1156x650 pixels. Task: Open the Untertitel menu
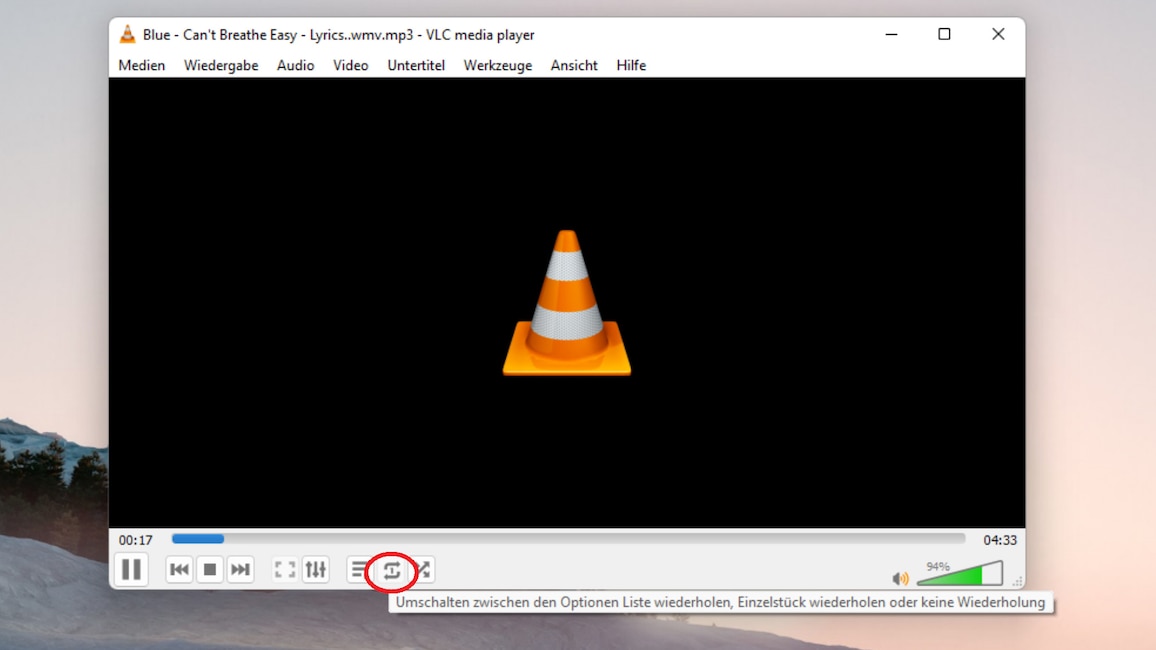point(416,65)
